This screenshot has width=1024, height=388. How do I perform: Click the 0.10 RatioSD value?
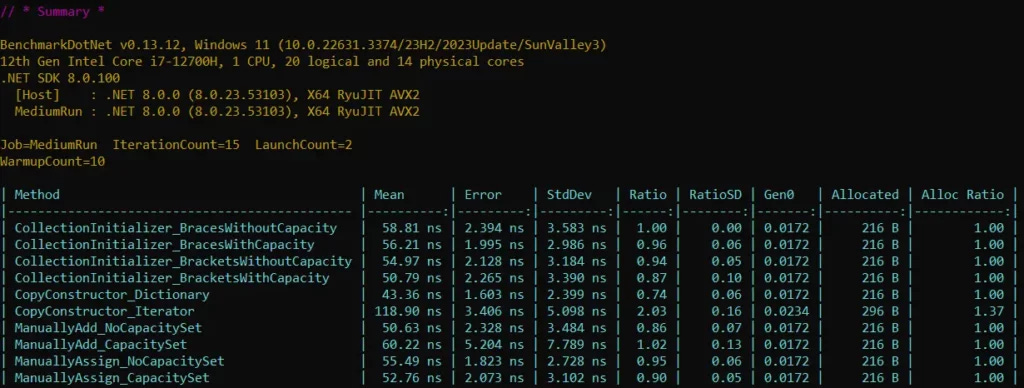pos(727,278)
